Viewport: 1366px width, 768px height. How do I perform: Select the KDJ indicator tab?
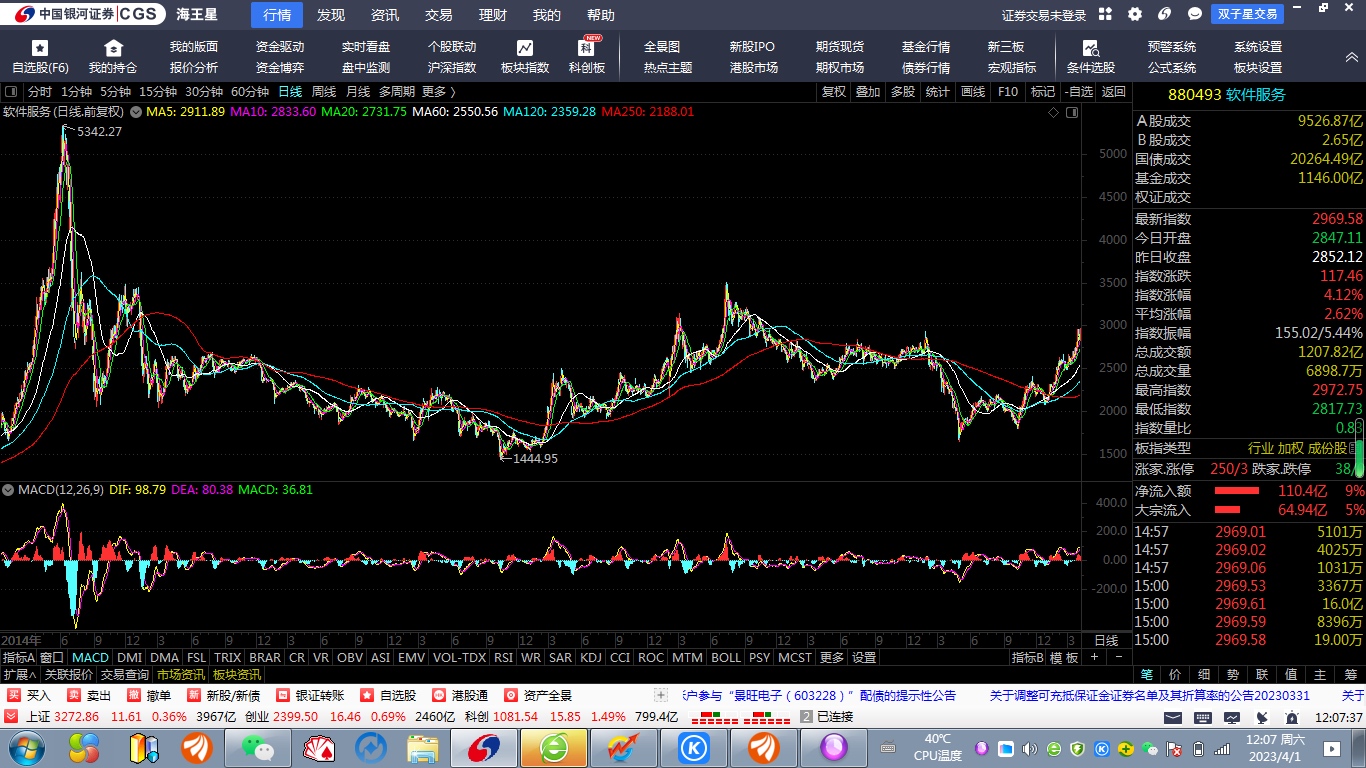pos(591,658)
